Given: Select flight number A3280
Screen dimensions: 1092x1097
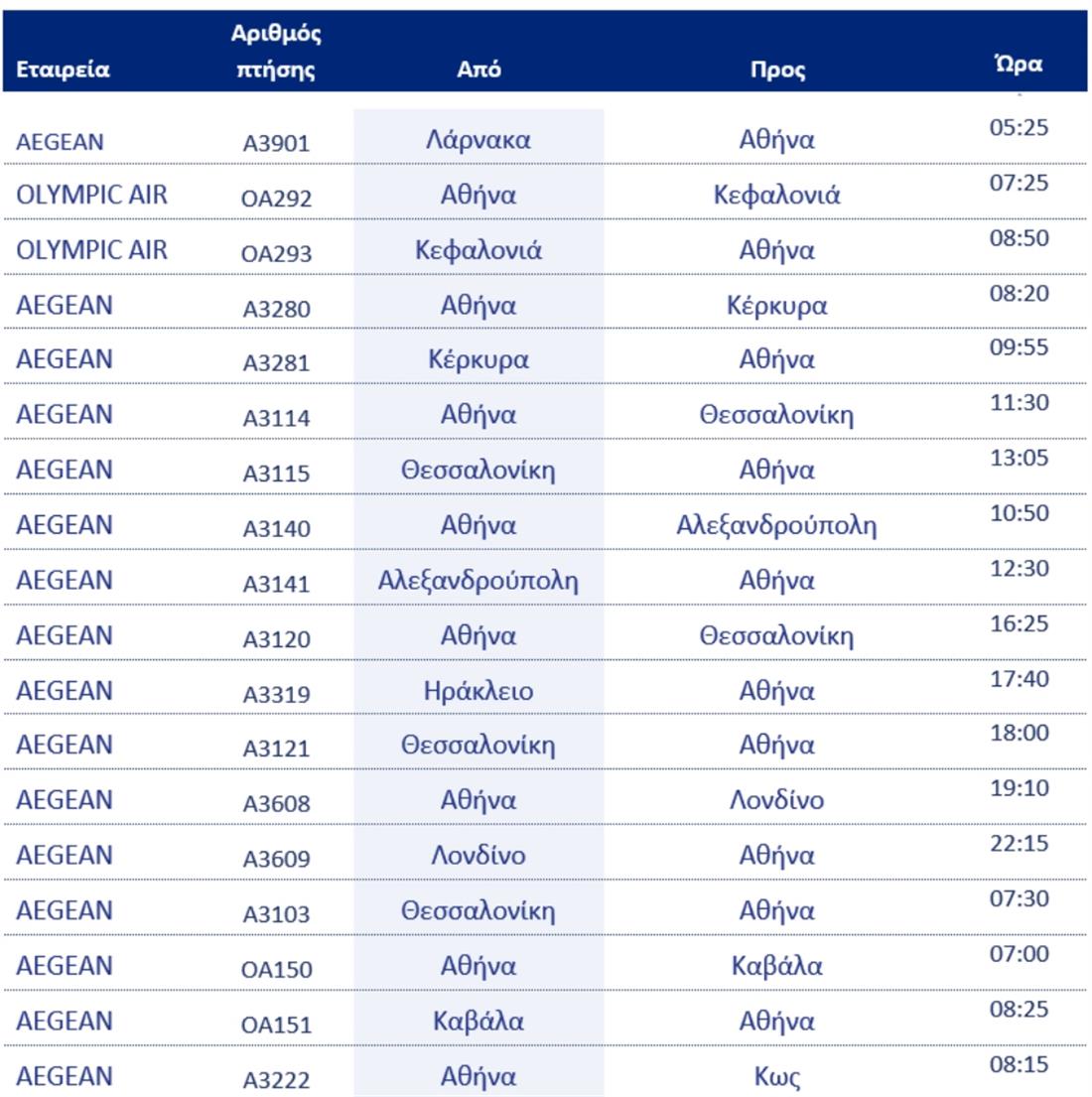Looking at the screenshot, I should pos(276,309).
